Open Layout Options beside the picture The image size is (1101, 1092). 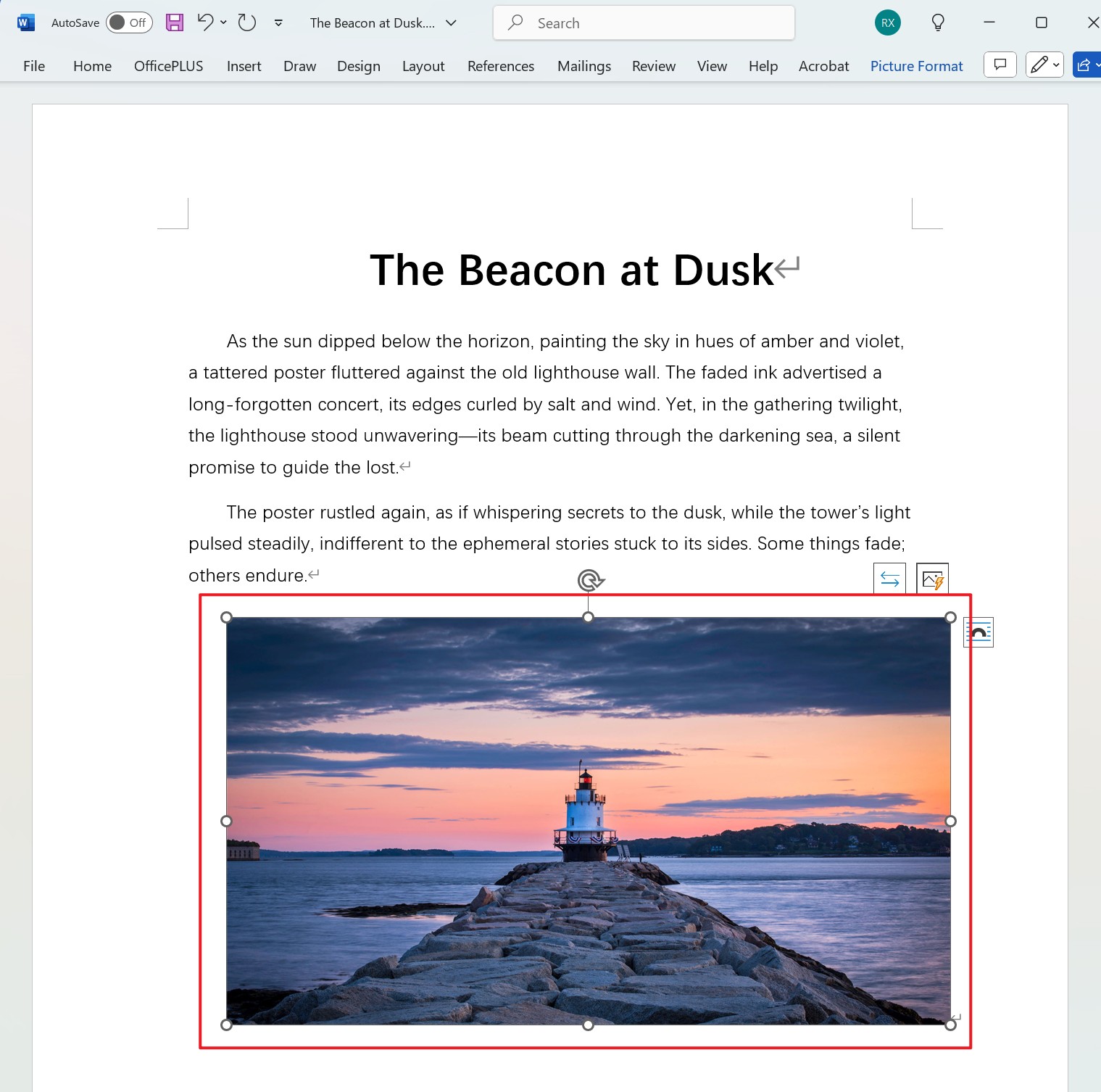[x=979, y=632]
